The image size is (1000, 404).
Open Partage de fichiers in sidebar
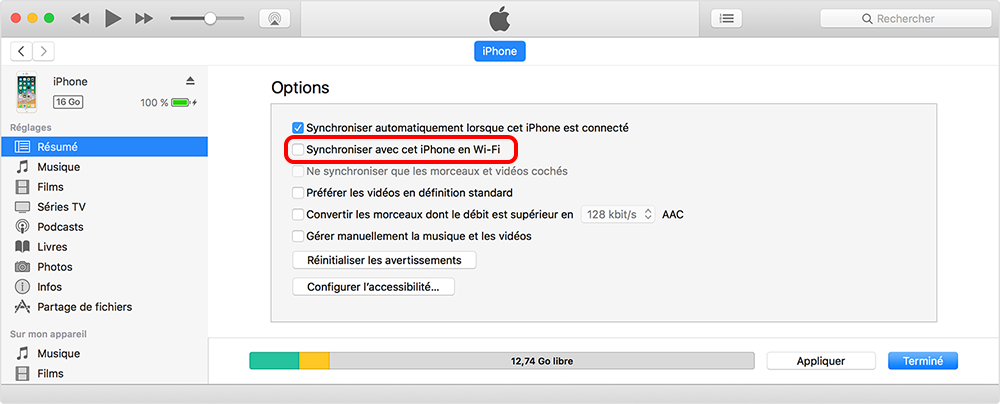[x=84, y=307]
